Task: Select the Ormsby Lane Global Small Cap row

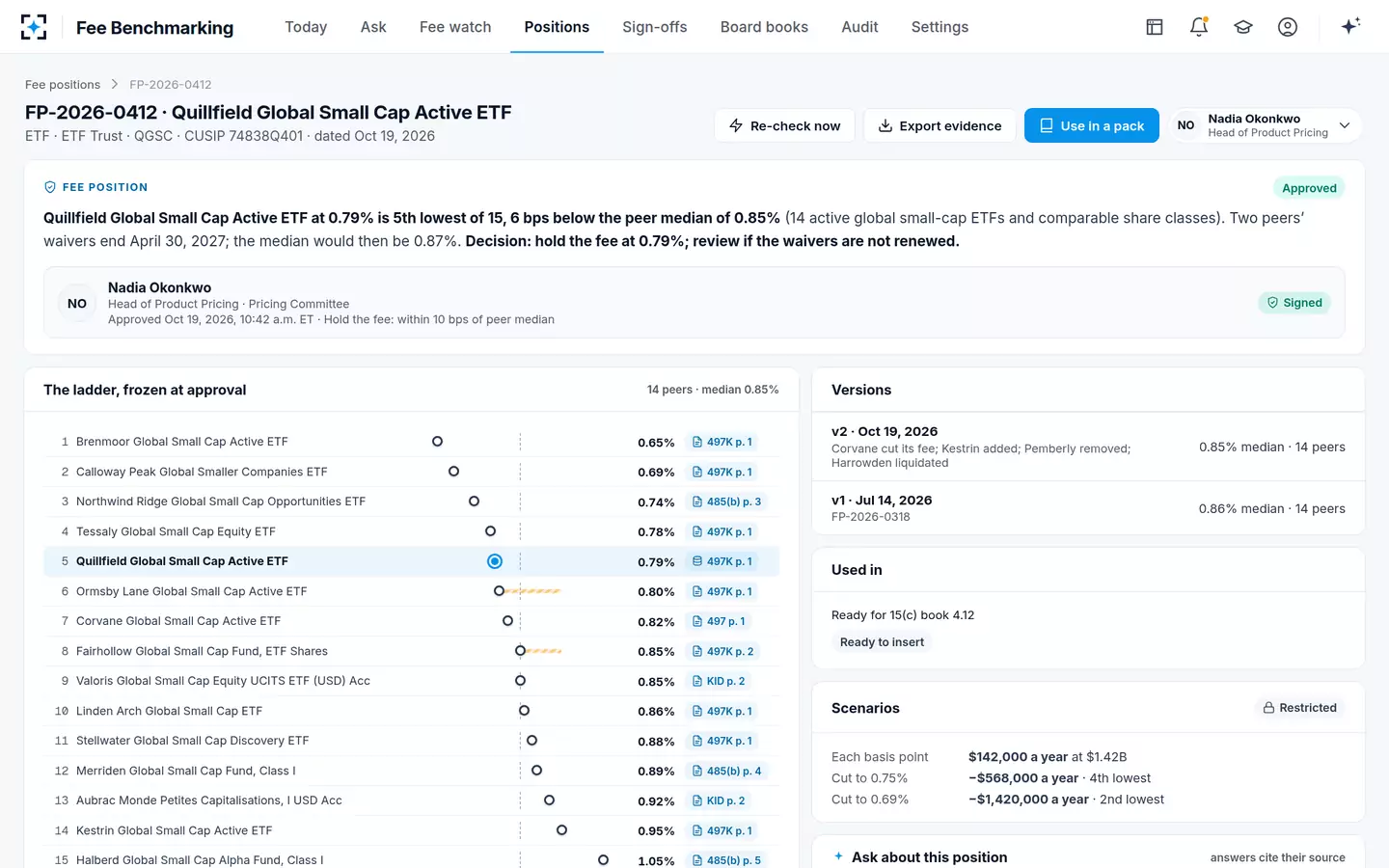Action: [x=411, y=591]
